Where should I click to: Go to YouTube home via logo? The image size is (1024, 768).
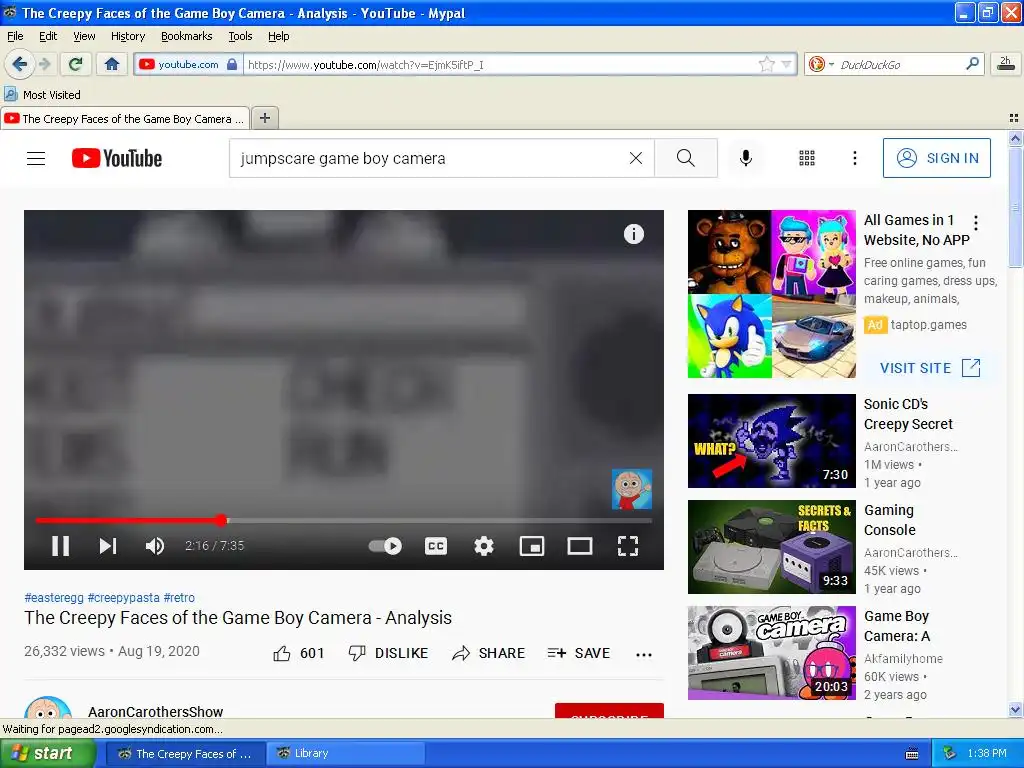click(x=117, y=158)
